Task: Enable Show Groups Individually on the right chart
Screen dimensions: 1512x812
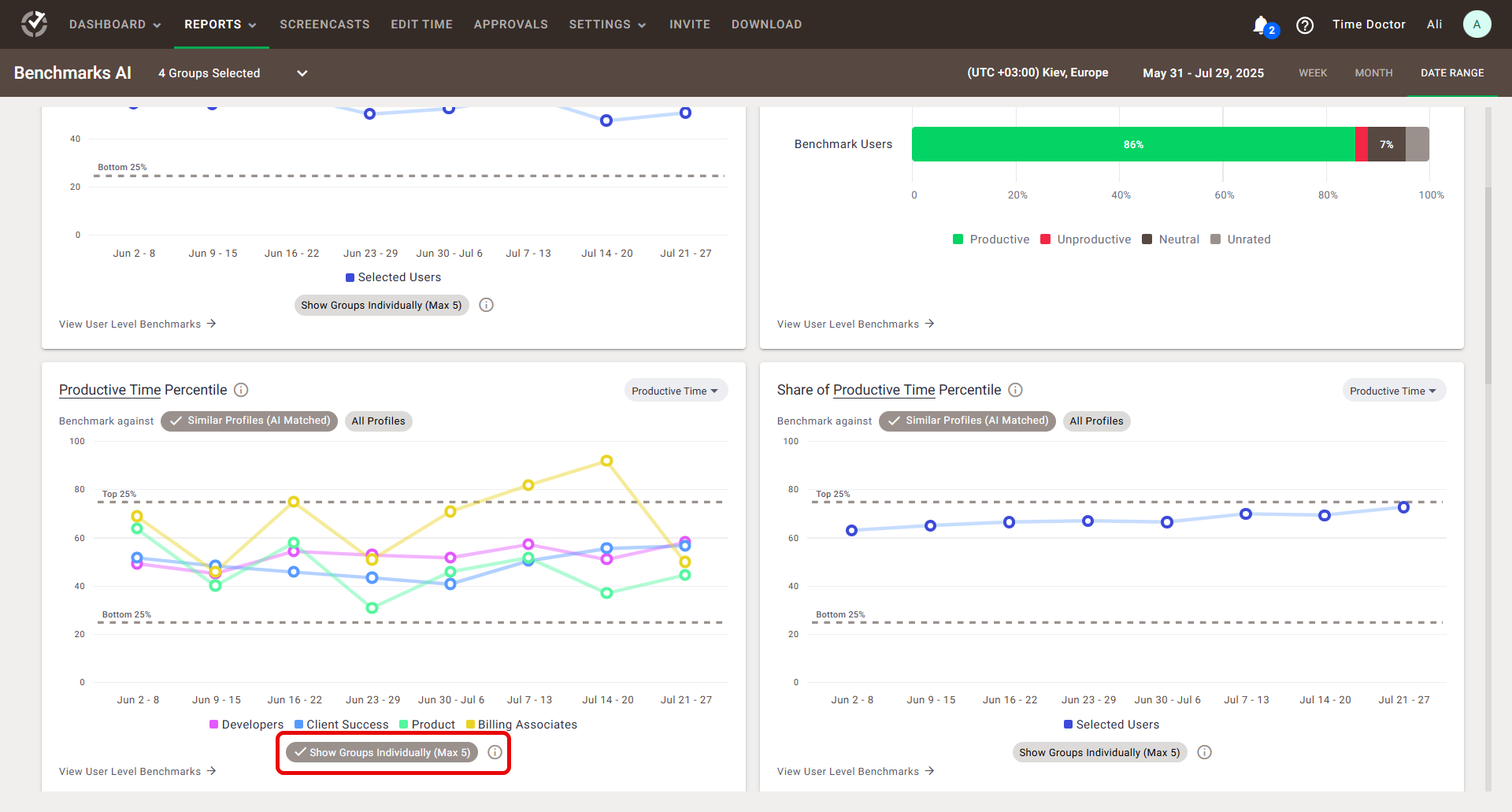Action: point(1099,752)
